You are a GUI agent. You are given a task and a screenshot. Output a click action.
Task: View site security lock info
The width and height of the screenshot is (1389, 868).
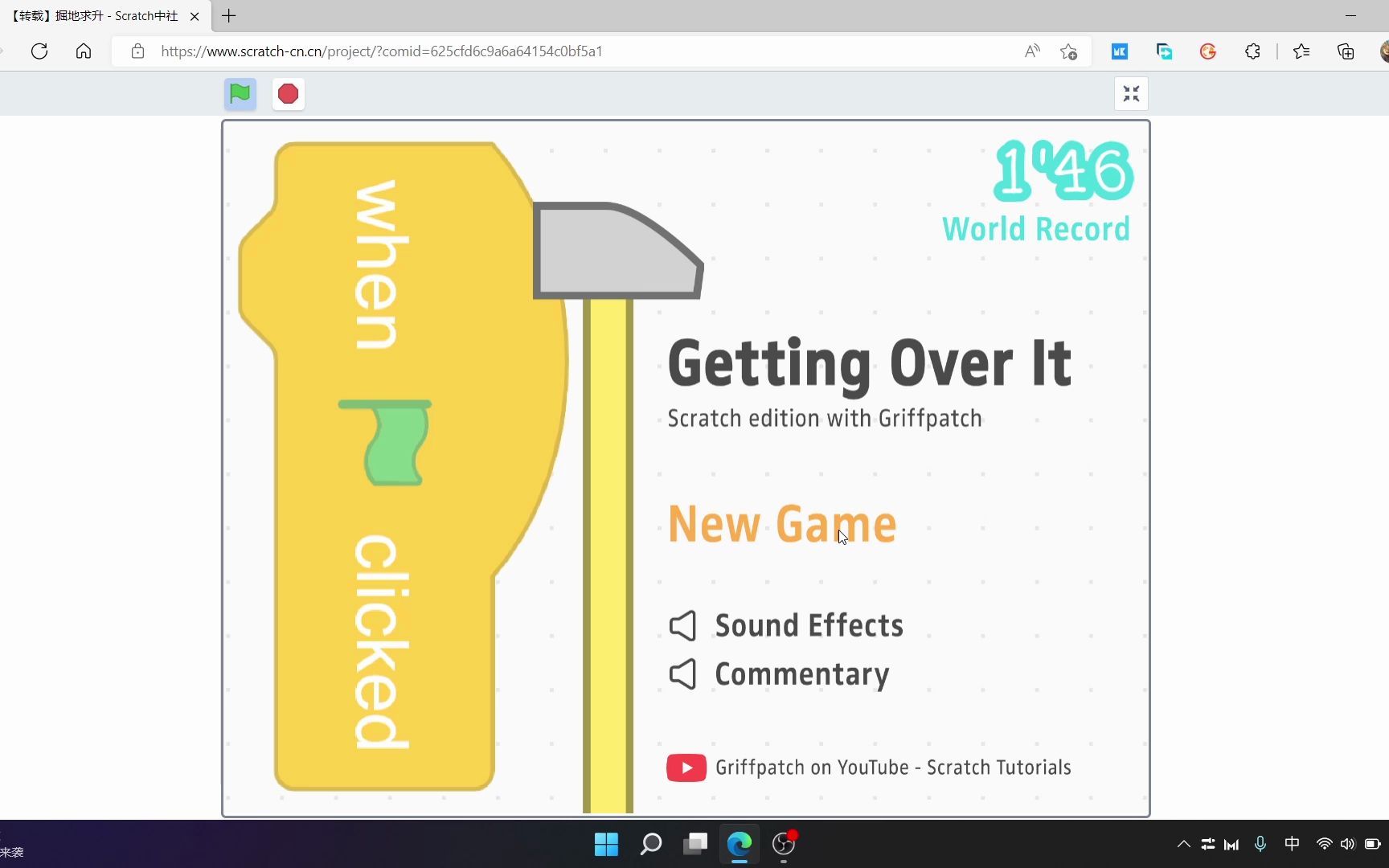pos(137,51)
